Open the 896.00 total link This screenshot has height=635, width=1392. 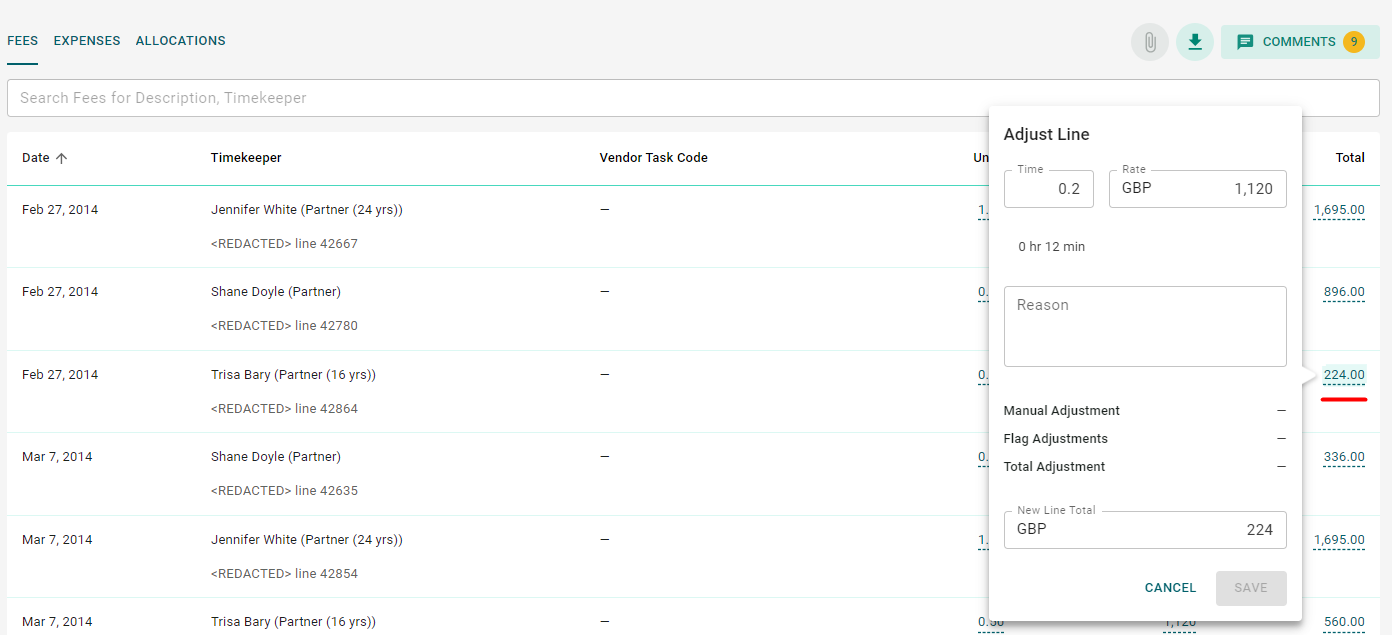coord(1344,292)
